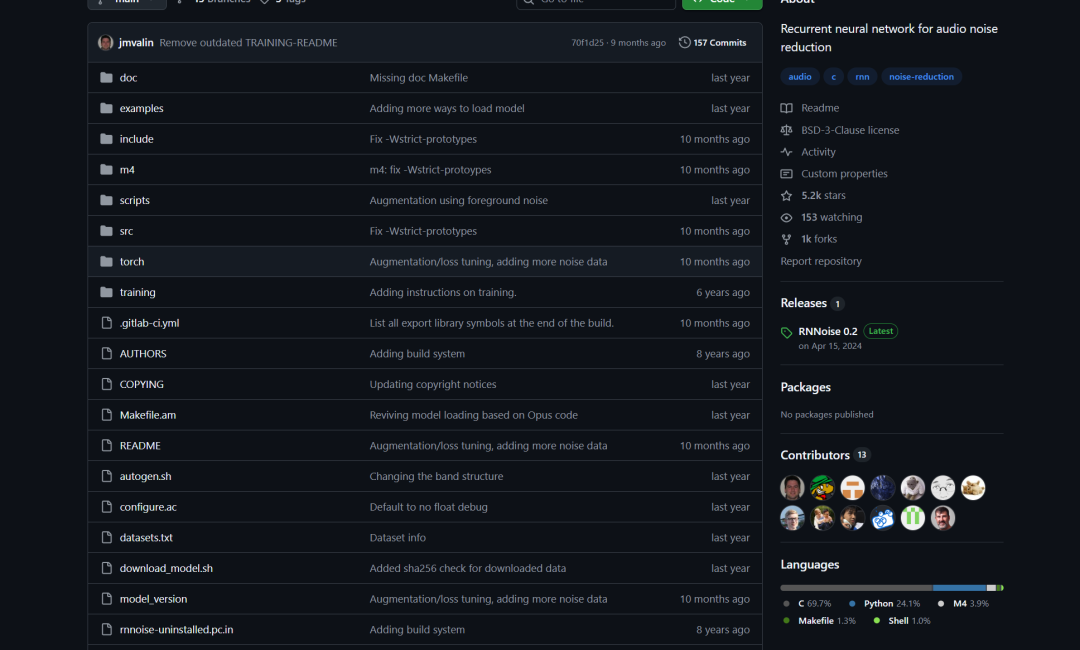1080x650 pixels.
Task: Select the c topic tag
Action: click(x=833, y=76)
